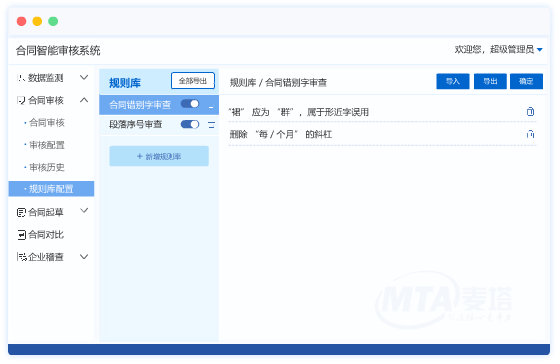This screenshot has height=364, width=560.
Task: Click the rule text '裙' 应为 '群'
Action: tap(299, 112)
